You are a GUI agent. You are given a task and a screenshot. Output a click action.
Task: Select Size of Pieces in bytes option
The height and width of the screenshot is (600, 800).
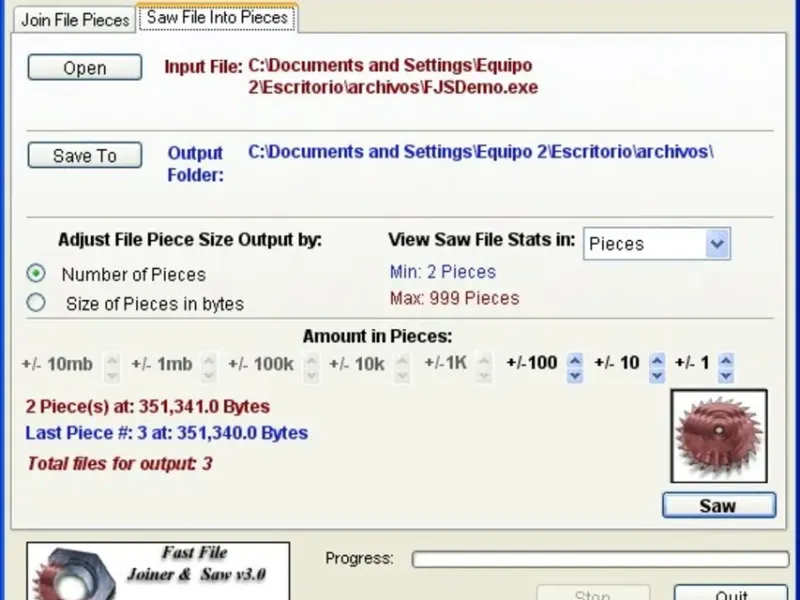pos(36,303)
